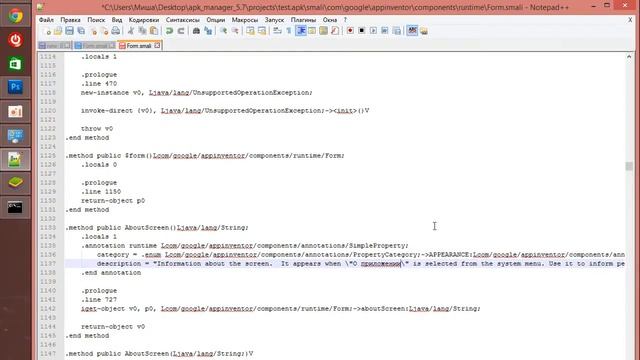Close document with menu bar X
640x360 pixels.
(x=630, y=20)
